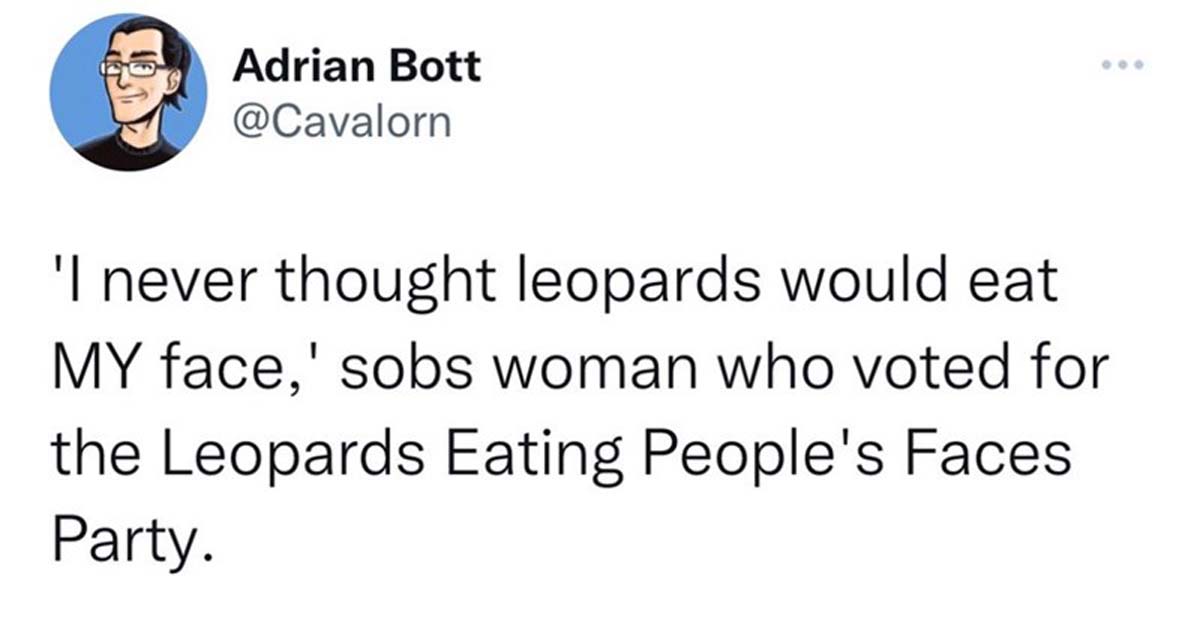Click Adrian Bott's cartoon profile avatar
Screen dimensions: 1200x620
pos(127,92)
